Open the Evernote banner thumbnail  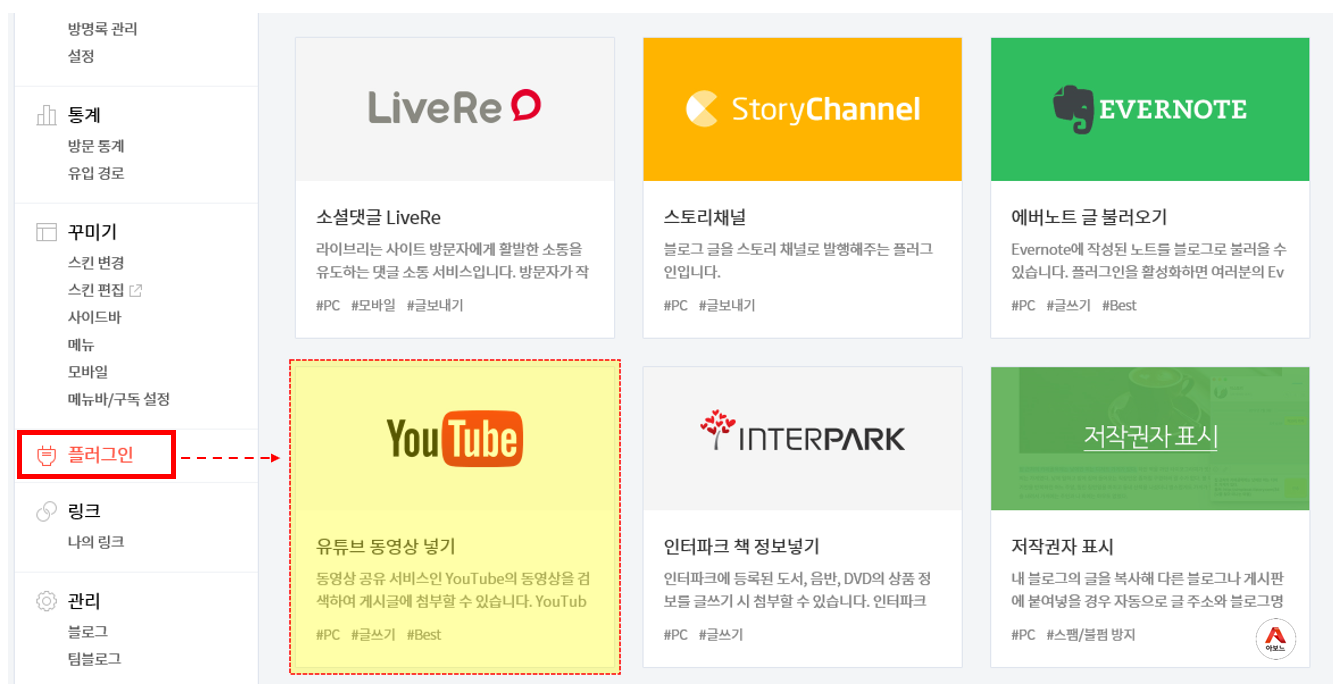pos(1150,109)
